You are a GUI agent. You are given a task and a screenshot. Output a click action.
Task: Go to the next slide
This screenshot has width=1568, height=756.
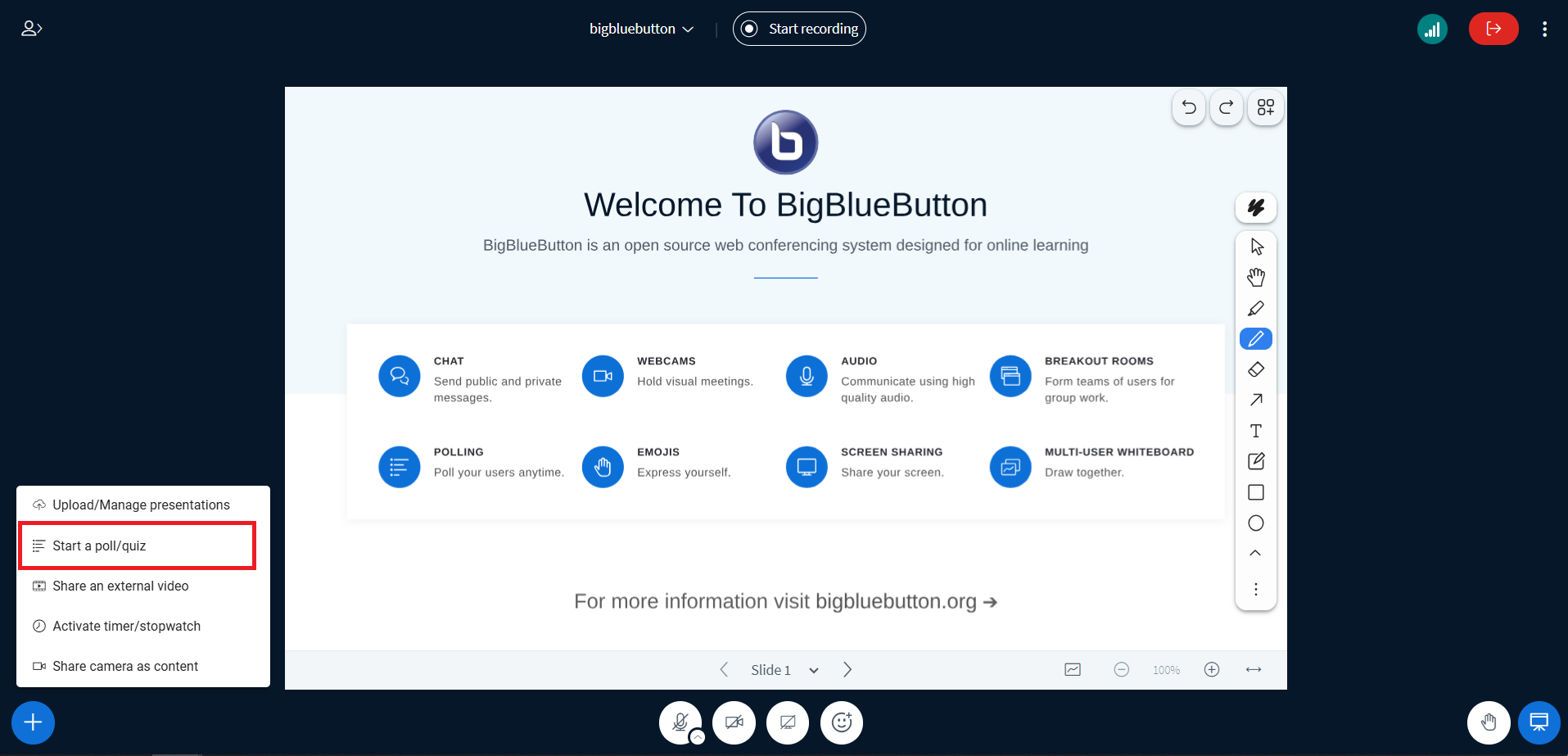coord(847,669)
